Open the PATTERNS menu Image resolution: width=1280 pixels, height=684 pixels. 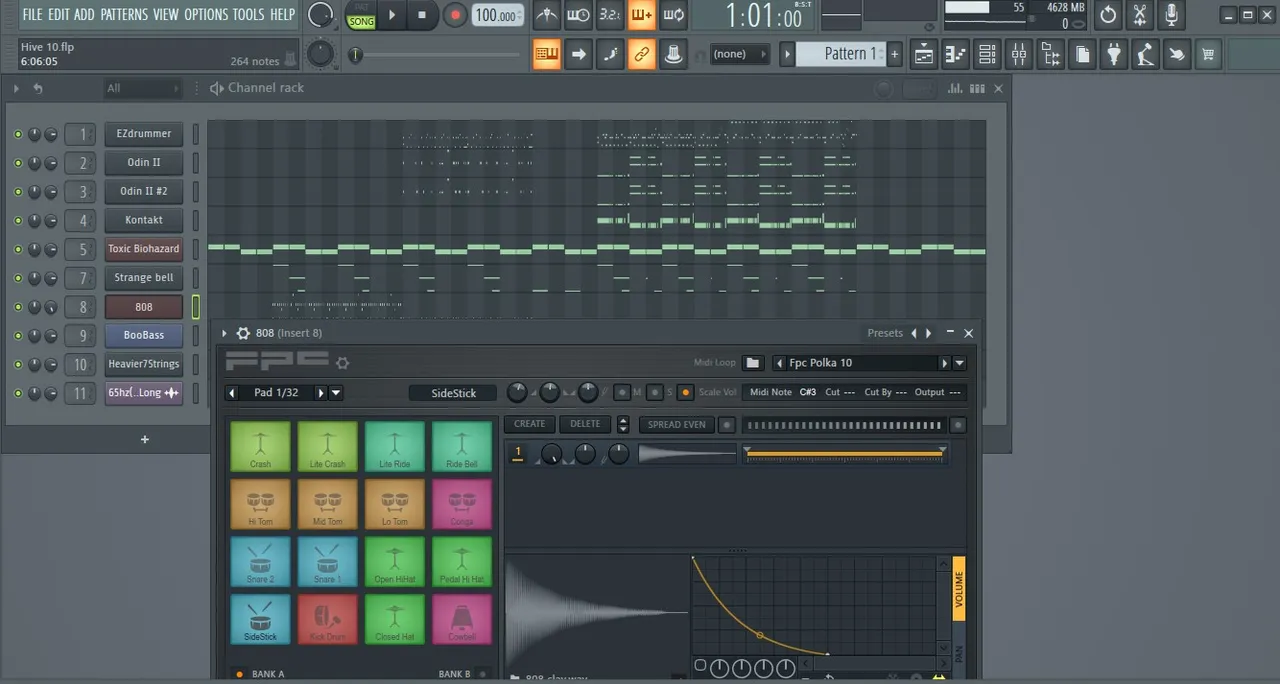point(124,14)
